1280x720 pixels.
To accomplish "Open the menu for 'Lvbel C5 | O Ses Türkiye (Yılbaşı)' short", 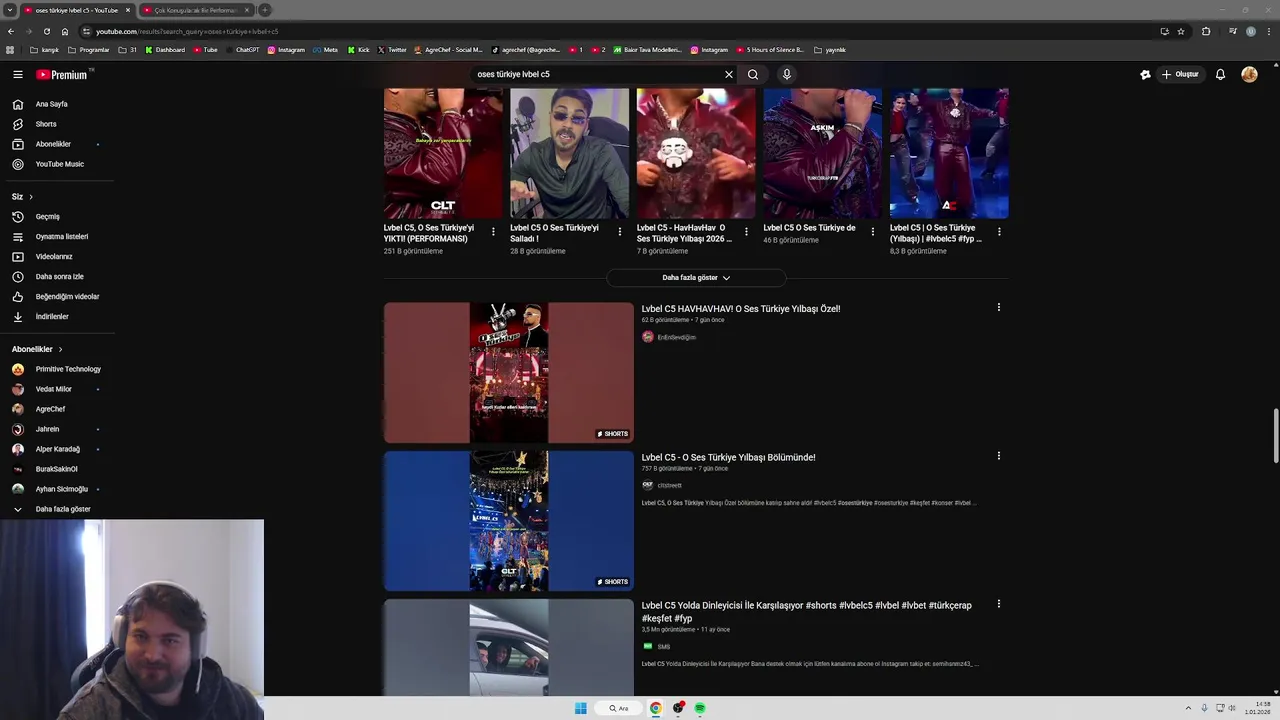I will 999,232.
